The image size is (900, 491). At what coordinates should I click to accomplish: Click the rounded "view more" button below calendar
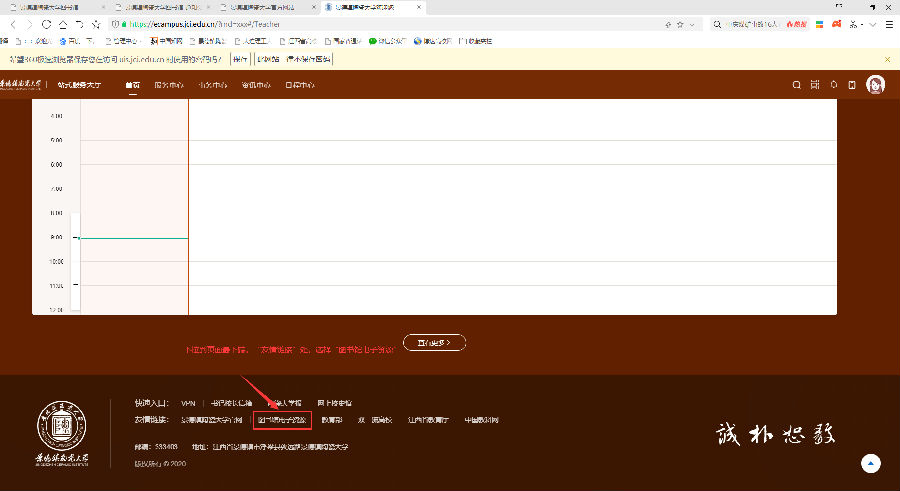click(x=435, y=342)
